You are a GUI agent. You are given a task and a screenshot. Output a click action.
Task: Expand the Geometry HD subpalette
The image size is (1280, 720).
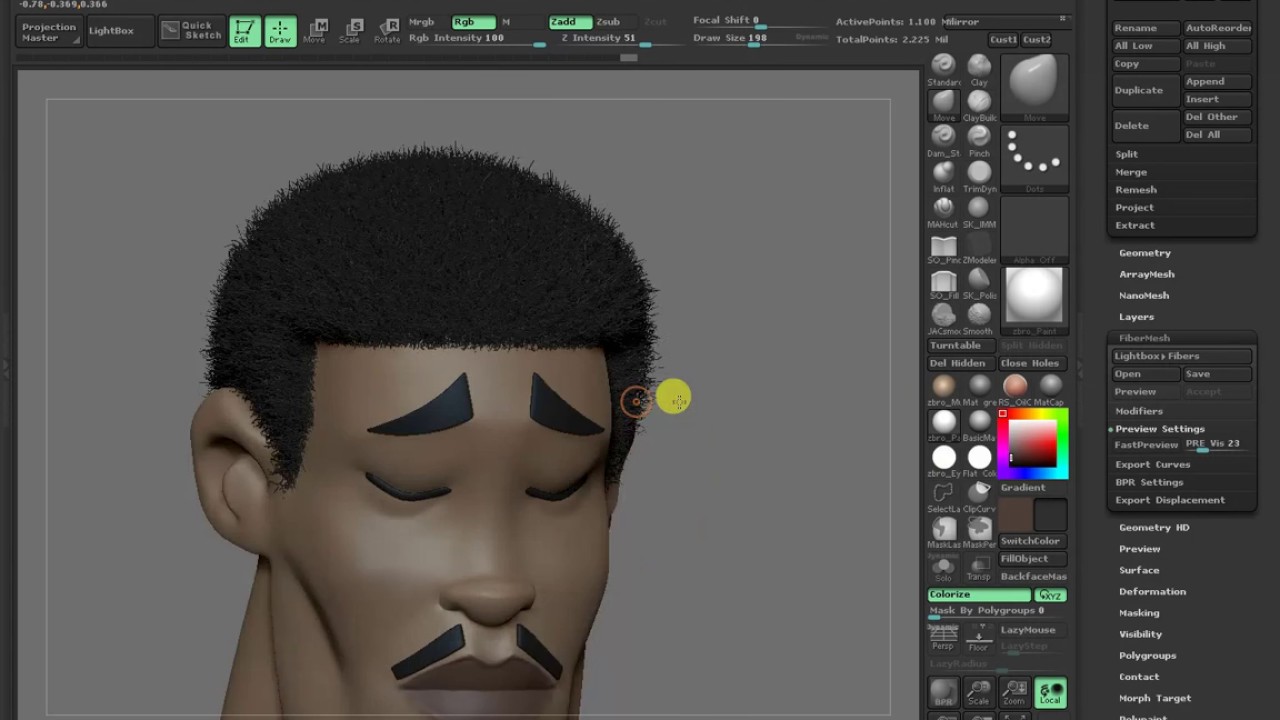(1154, 527)
